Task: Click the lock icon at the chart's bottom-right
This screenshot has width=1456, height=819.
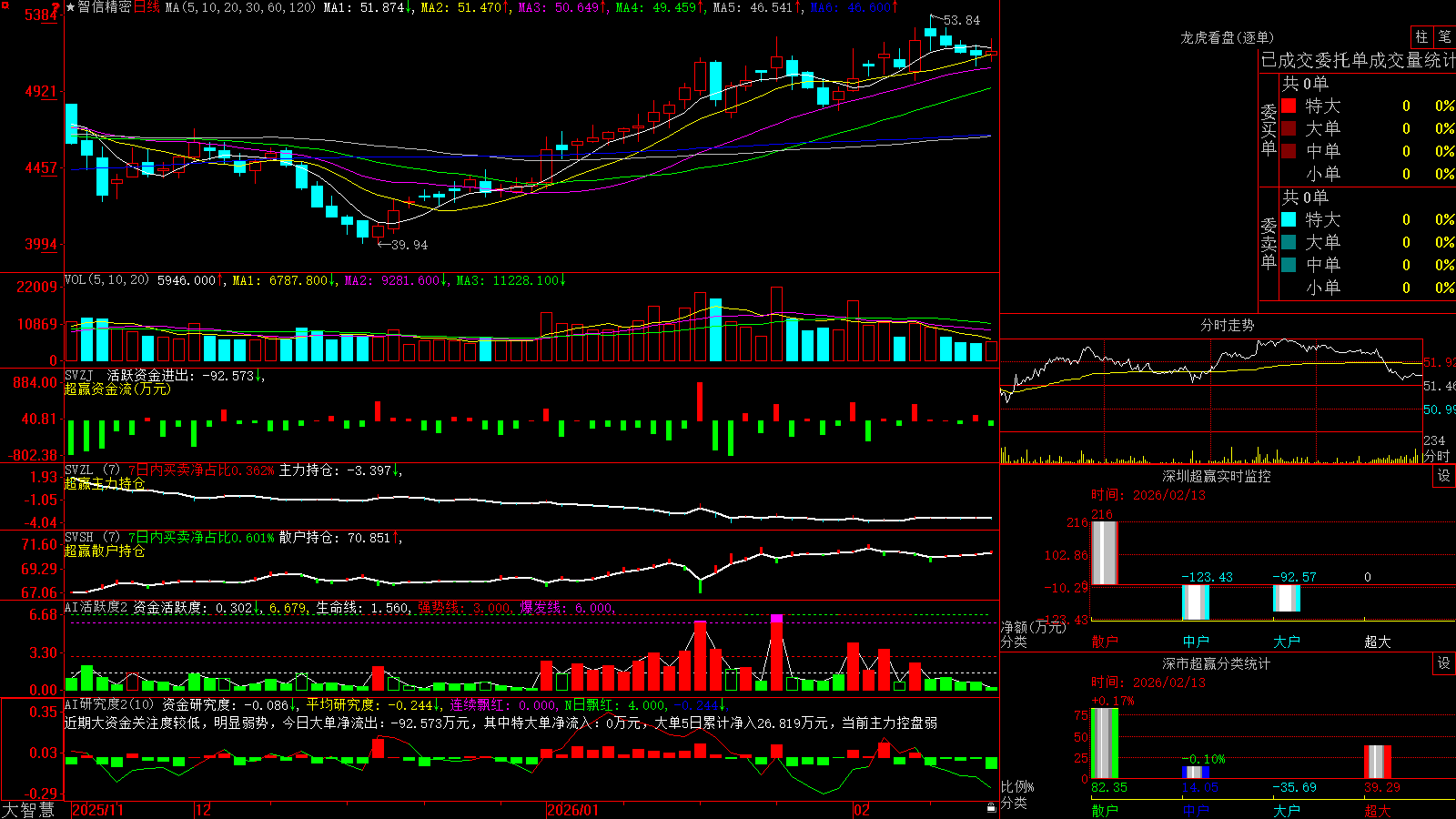Action: pyautogui.click(x=991, y=808)
